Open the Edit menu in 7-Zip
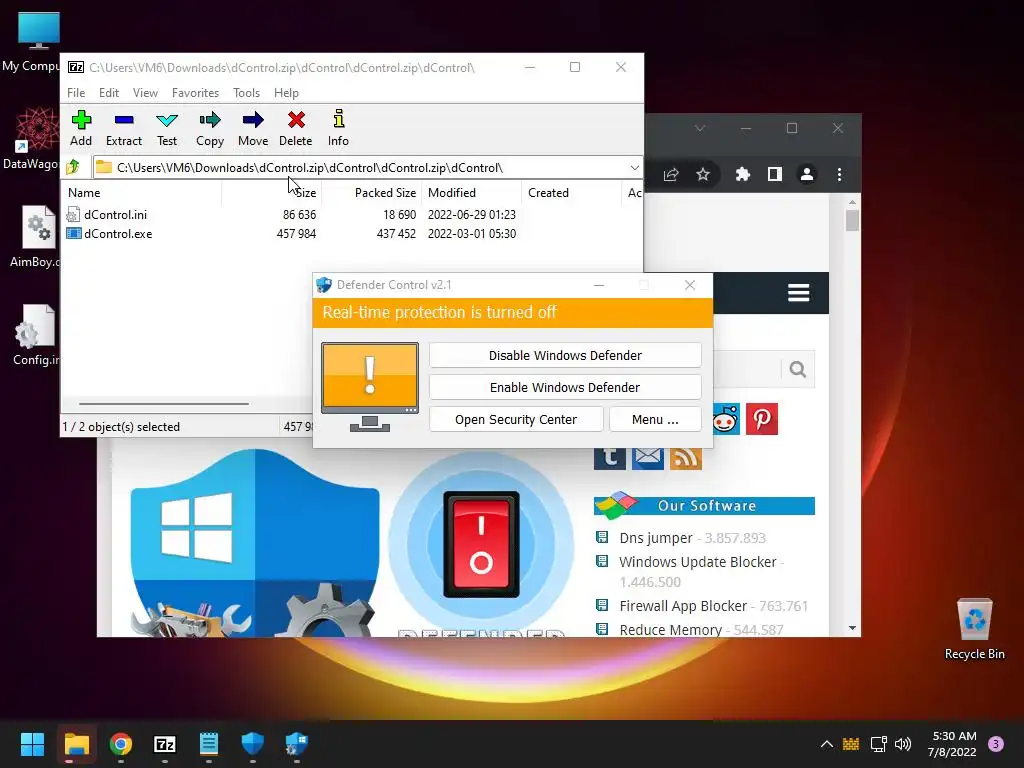 point(108,93)
